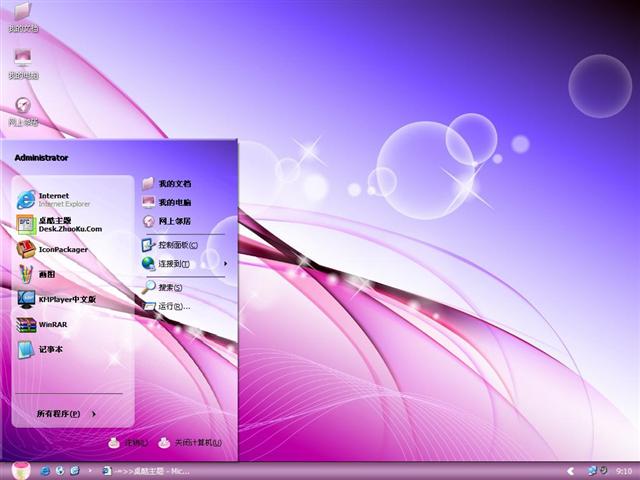Choose 搜索(S) from the Start menu
The image size is (640, 480).
tap(169, 287)
